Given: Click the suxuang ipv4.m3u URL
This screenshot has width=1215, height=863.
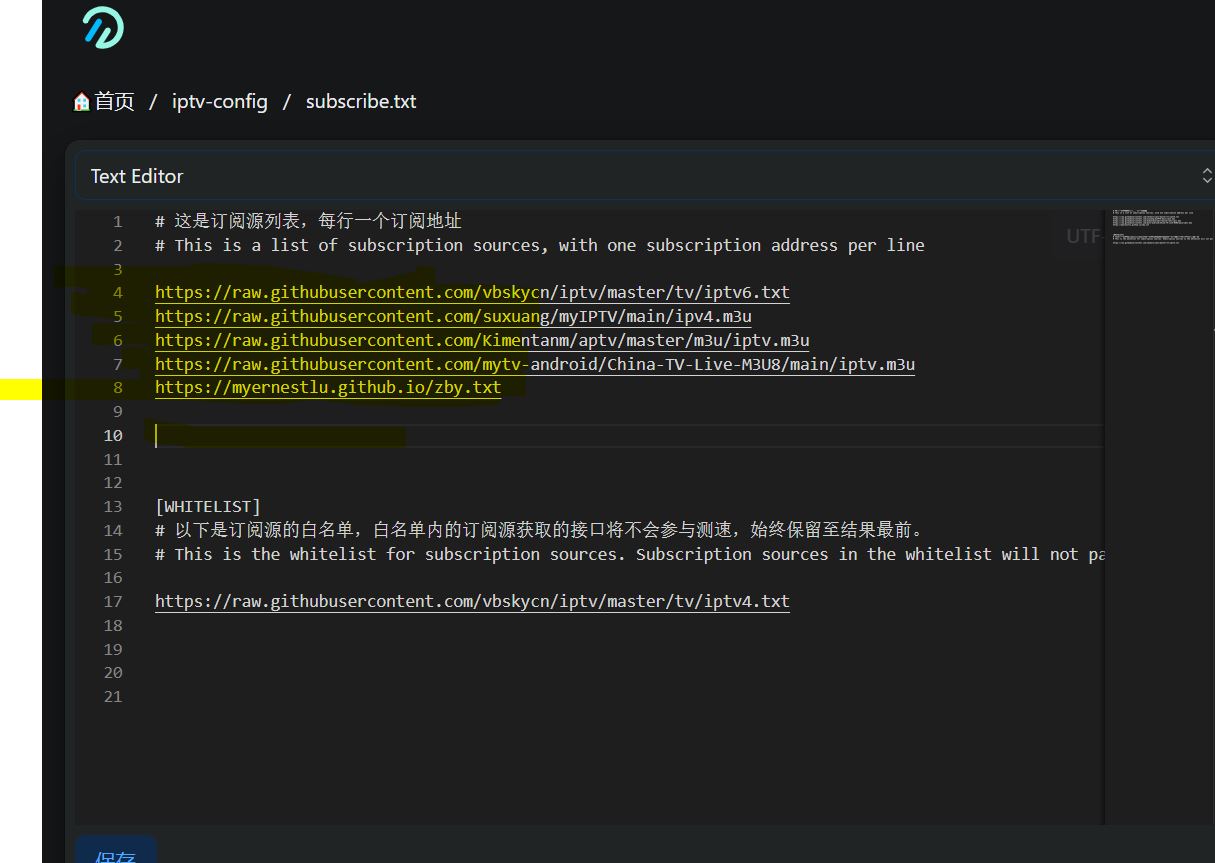Looking at the screenshot, I should pos(453,317).
